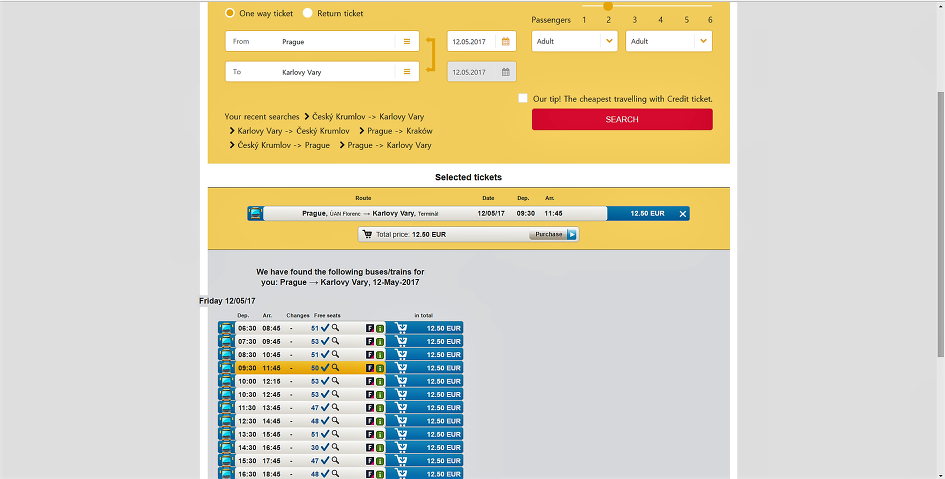
Task: View seat details for 07:30 bus
Action: tap(336, 341)
